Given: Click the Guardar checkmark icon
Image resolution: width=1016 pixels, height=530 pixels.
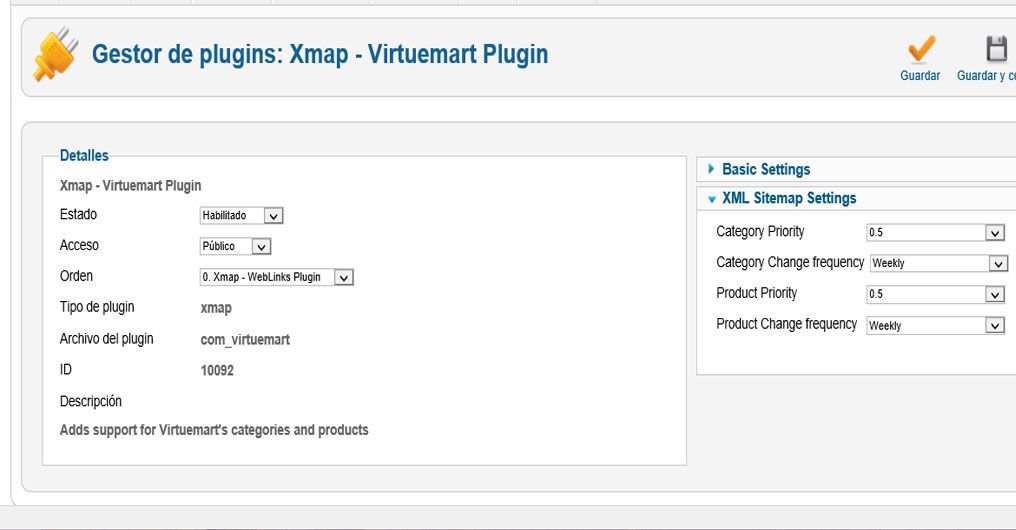Looking at the screenshot, I should click(x=921, y=49).
